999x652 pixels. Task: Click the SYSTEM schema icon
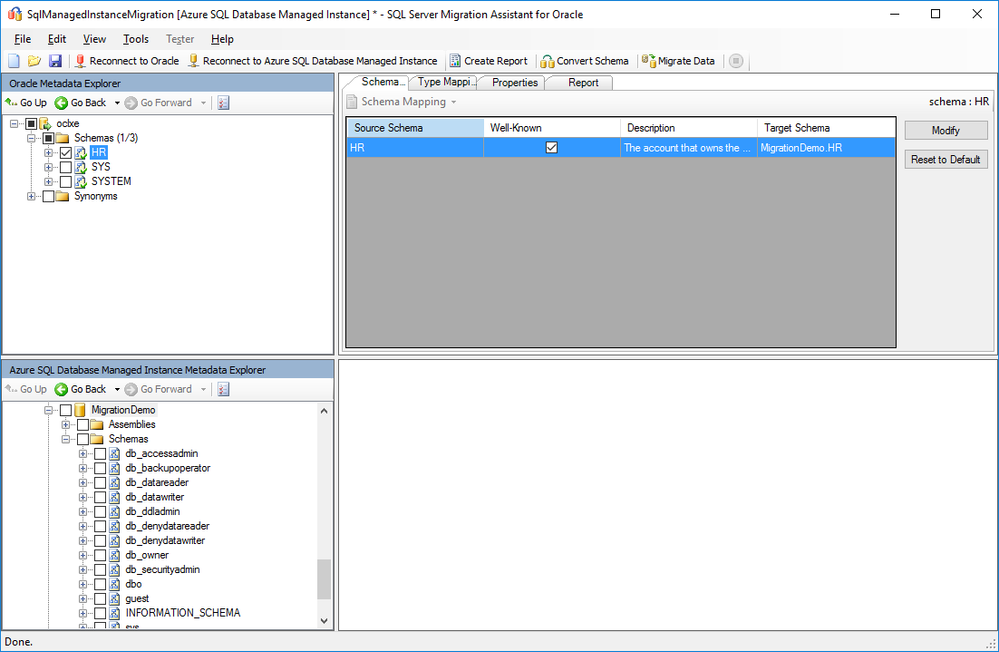(x=80, y=182)
